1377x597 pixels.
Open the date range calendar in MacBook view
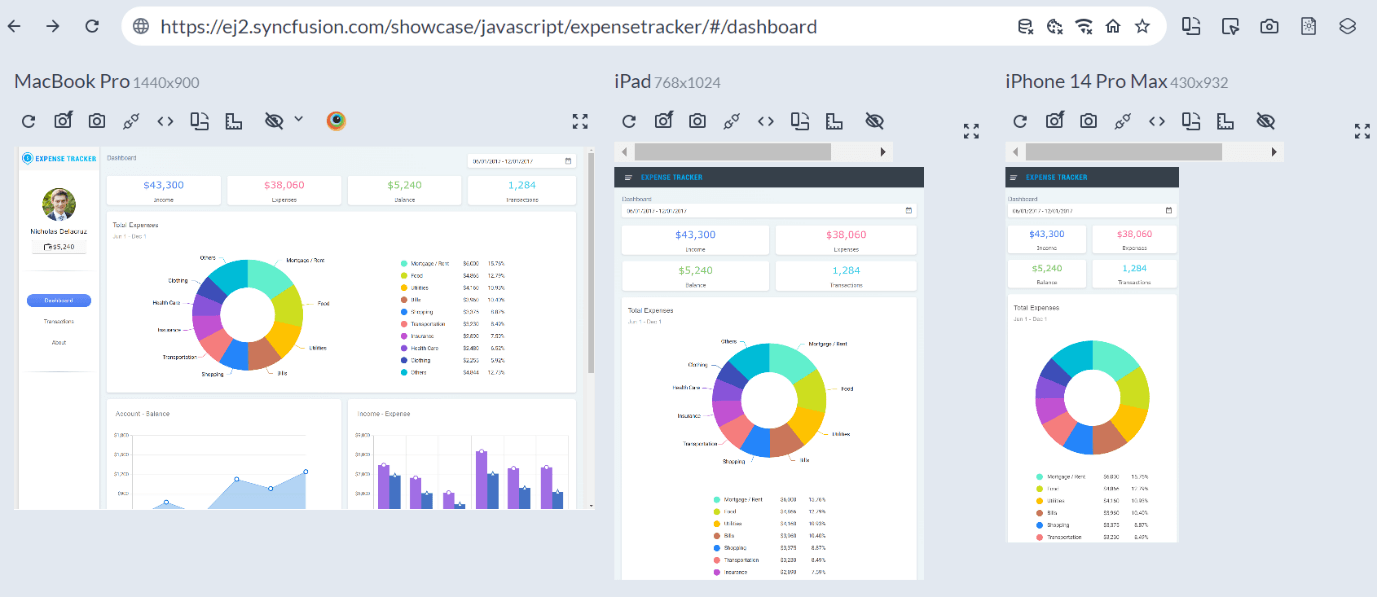point(569,161)
